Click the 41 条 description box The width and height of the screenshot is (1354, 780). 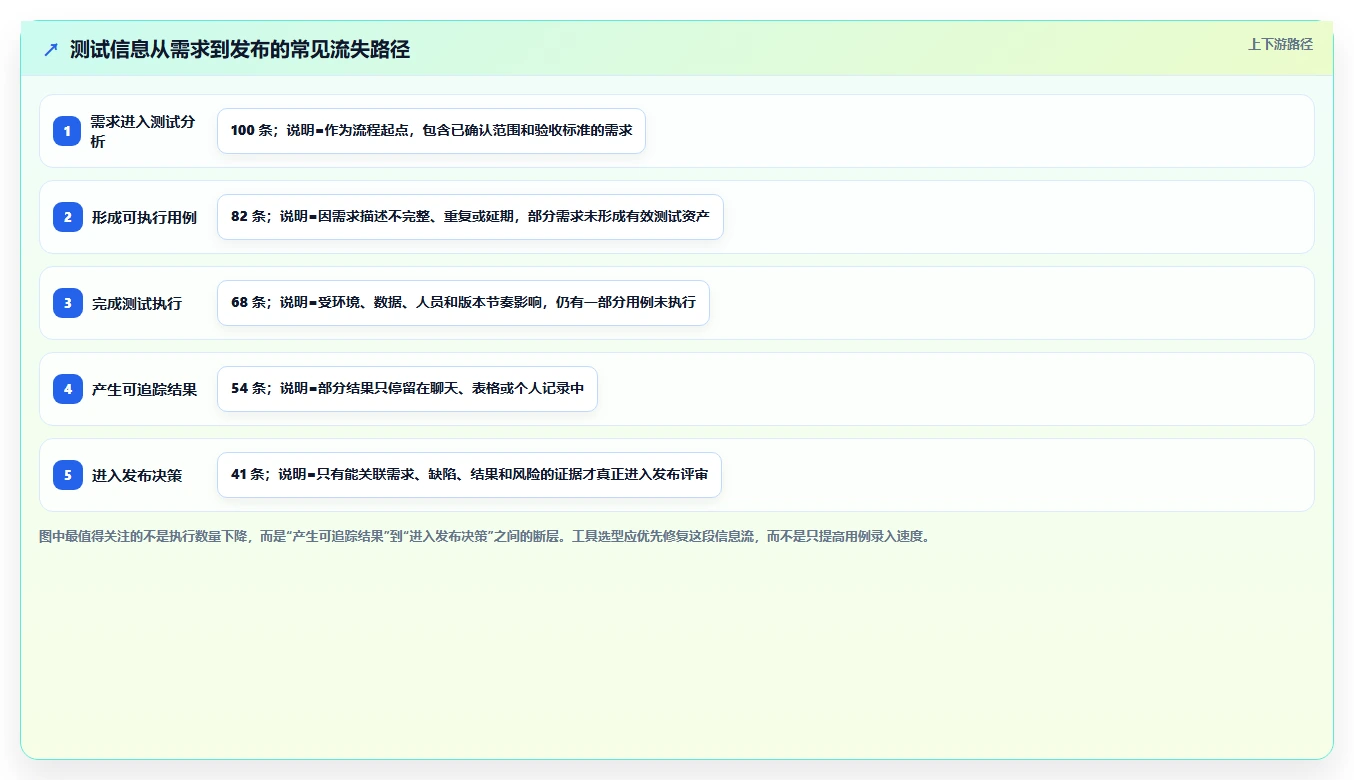coord(469,475)
